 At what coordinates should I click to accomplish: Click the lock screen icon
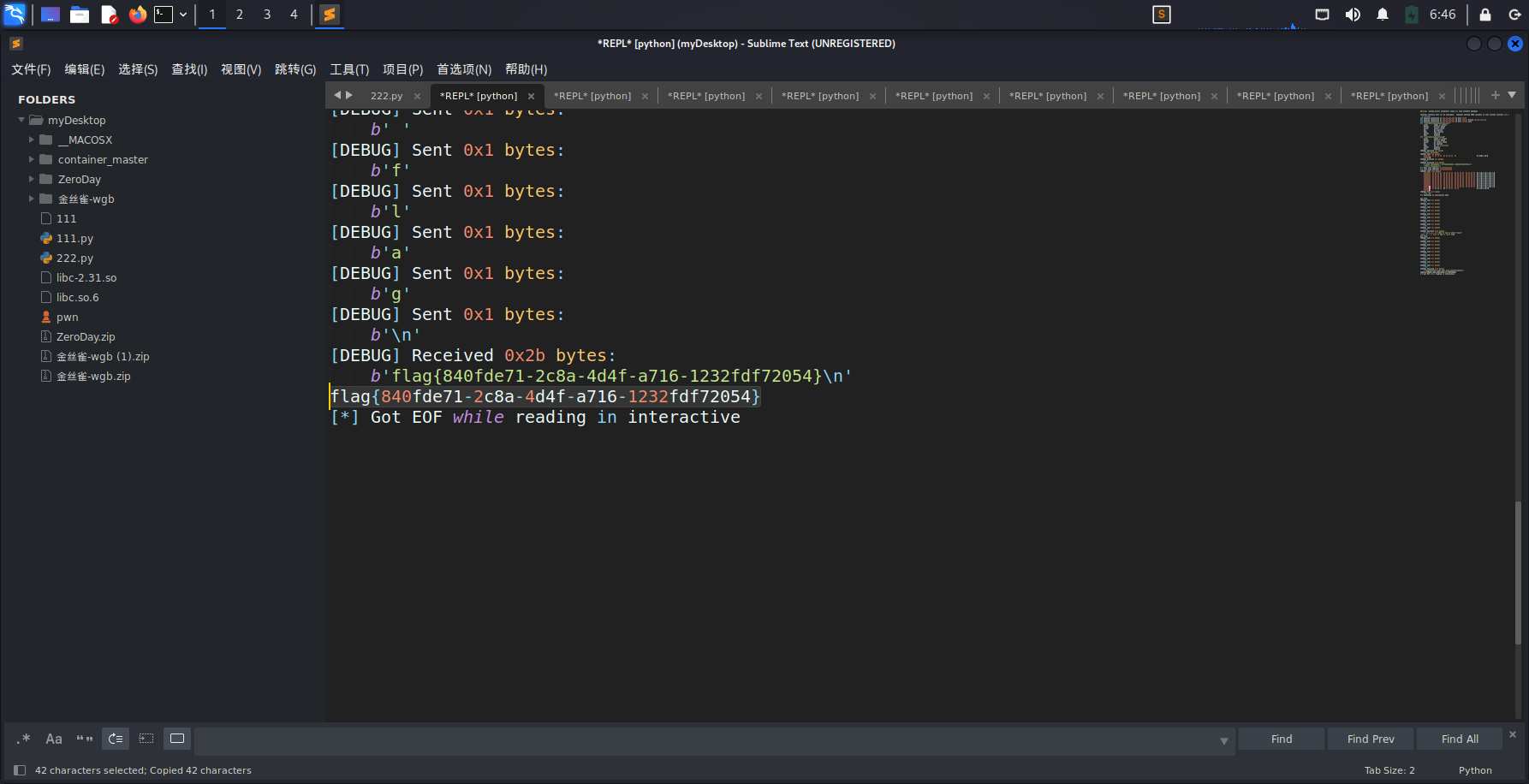point(1485,15)
